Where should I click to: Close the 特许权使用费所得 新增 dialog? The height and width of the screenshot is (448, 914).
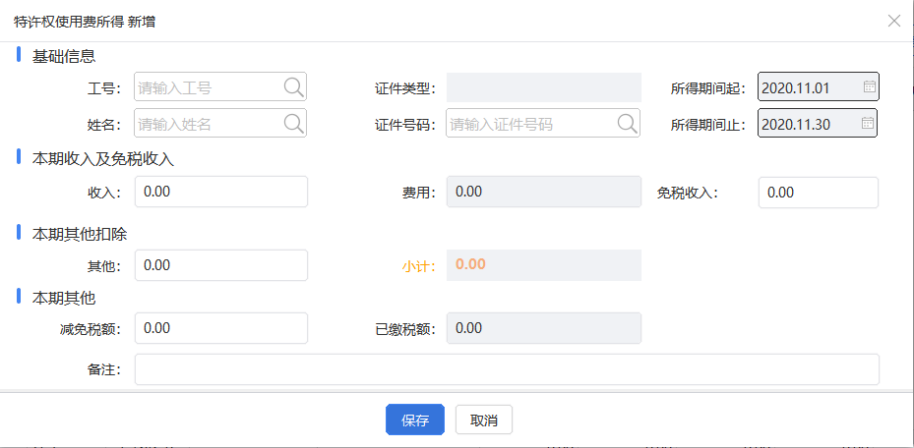click(894, 21)
